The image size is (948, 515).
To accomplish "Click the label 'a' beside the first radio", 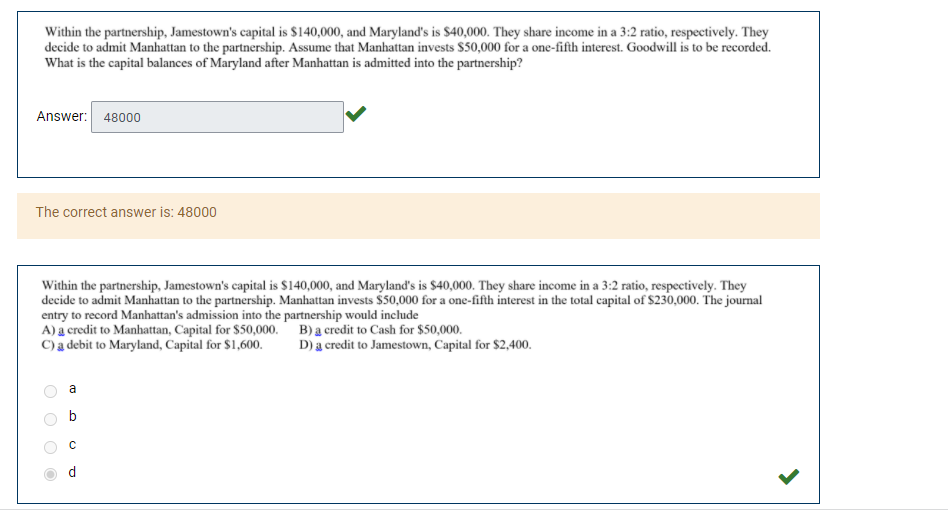I will [x=73, y=389].
